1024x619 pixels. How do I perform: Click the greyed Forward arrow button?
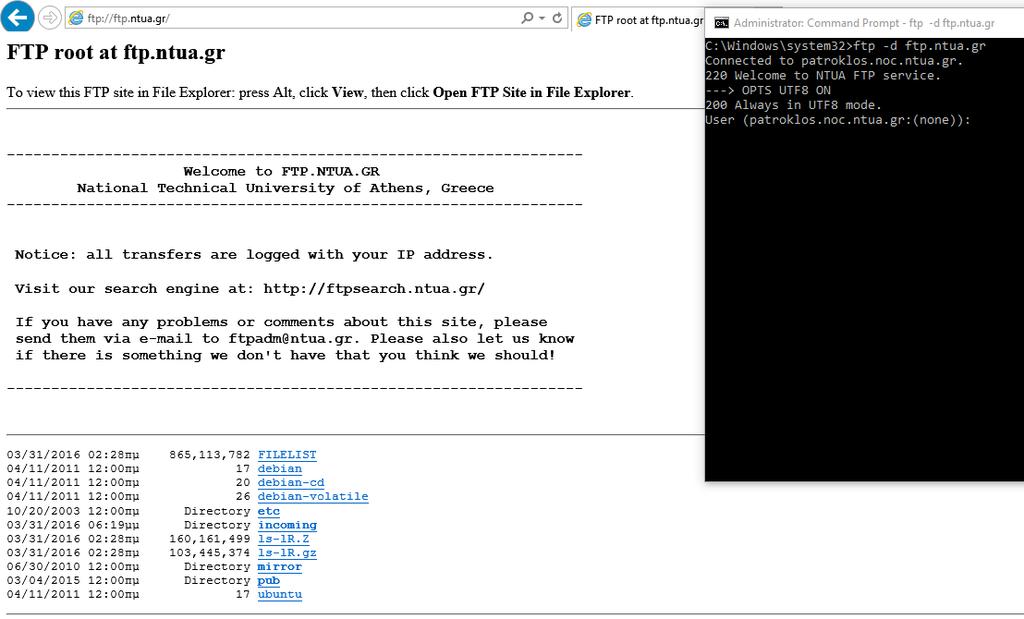click(x=50, y=18)
